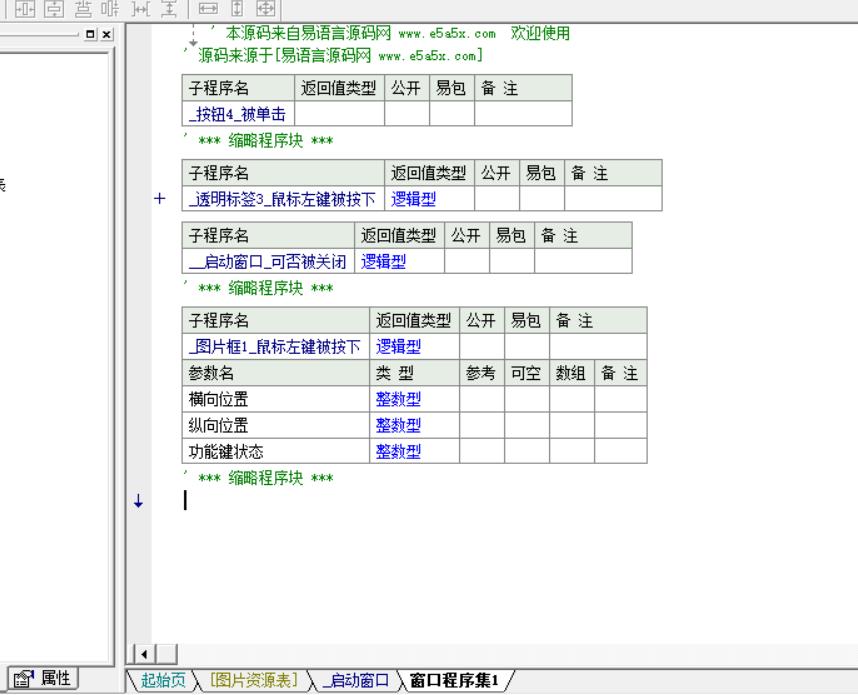
Task: Open the [图片资源表] tab
Action: [x=254, y=680]
